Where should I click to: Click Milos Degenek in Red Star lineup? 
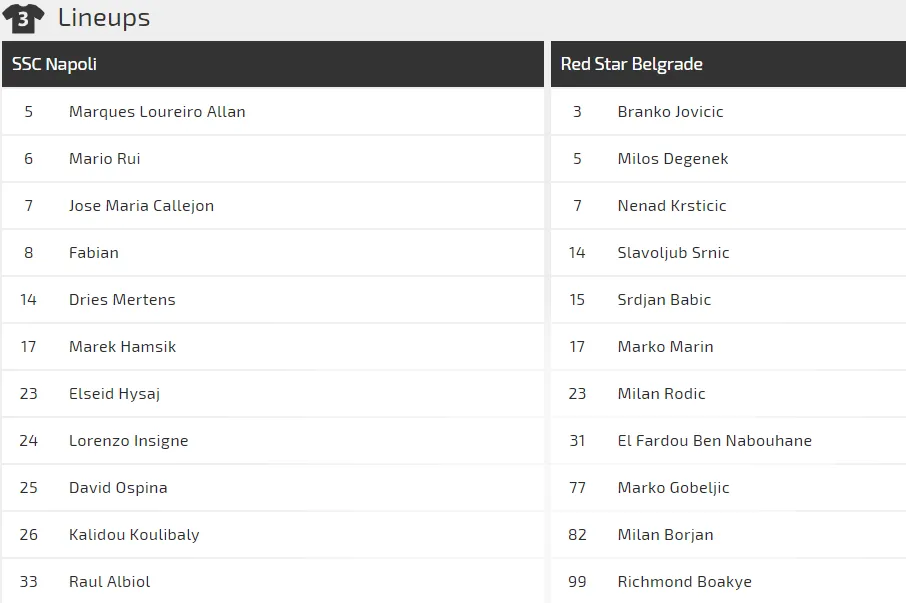(673, 159)
